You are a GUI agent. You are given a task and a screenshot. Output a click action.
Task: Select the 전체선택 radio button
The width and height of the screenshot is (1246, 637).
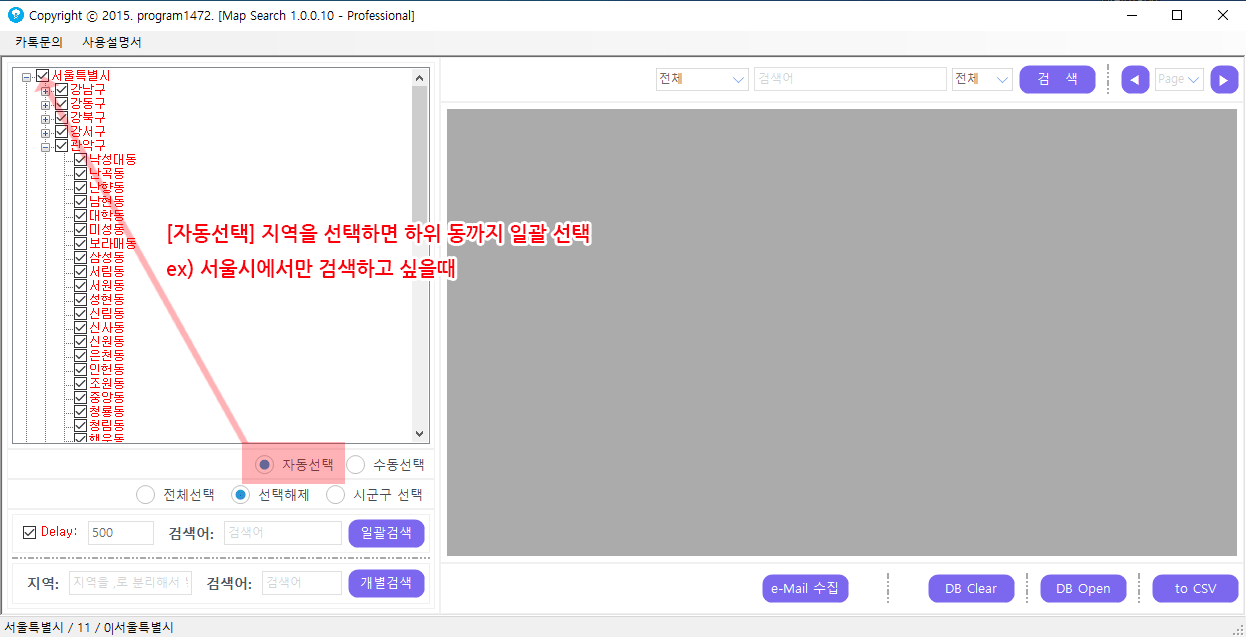(146, 495)
